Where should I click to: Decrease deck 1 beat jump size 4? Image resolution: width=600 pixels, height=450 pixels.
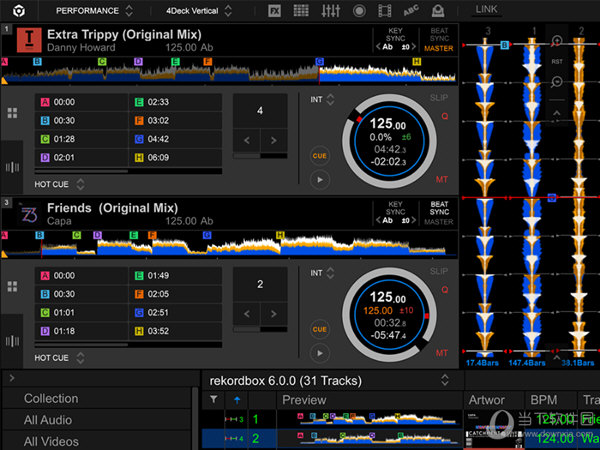[247, 140]
